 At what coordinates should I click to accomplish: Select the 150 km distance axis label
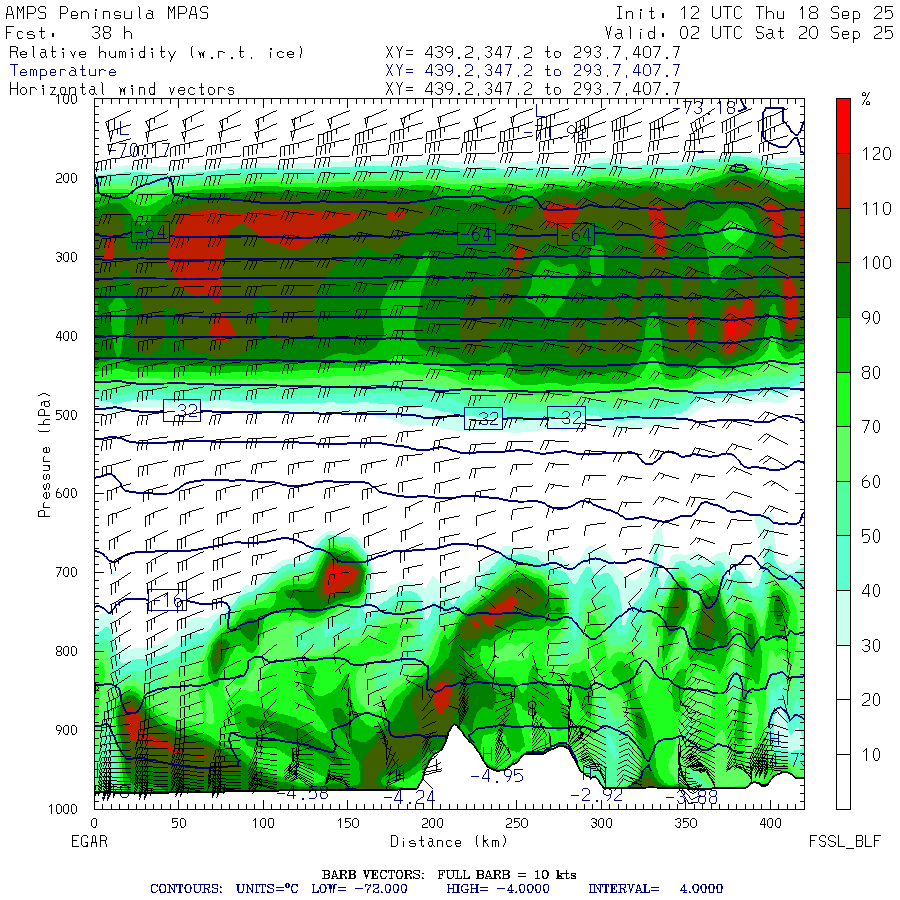348,823
